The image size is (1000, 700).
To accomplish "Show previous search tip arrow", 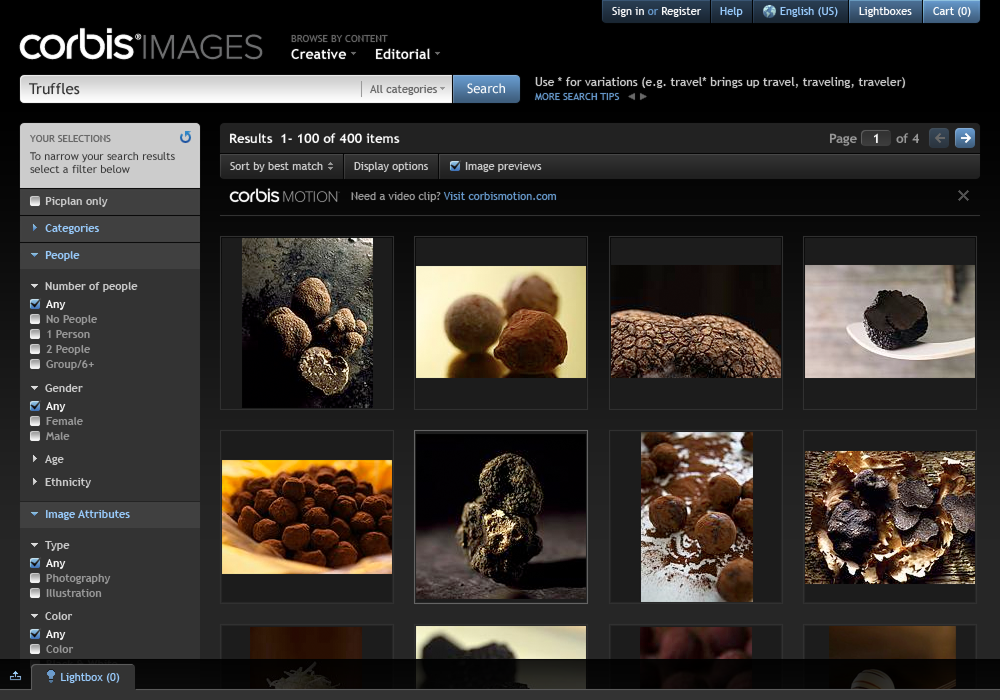I will (x=631, y=97).
